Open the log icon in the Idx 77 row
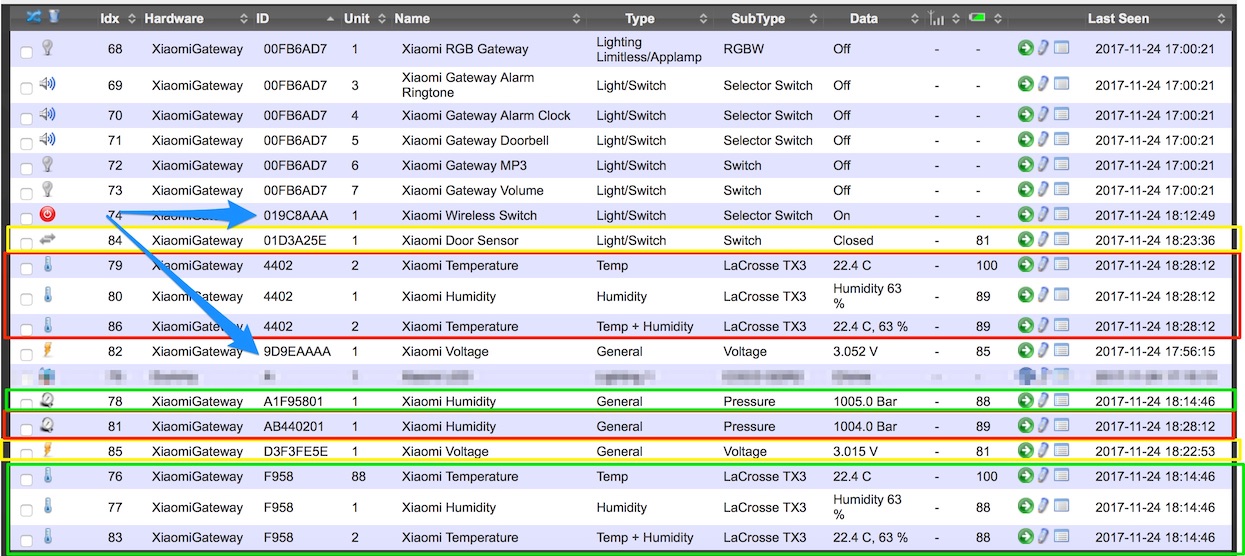 tap(1061, 507)
